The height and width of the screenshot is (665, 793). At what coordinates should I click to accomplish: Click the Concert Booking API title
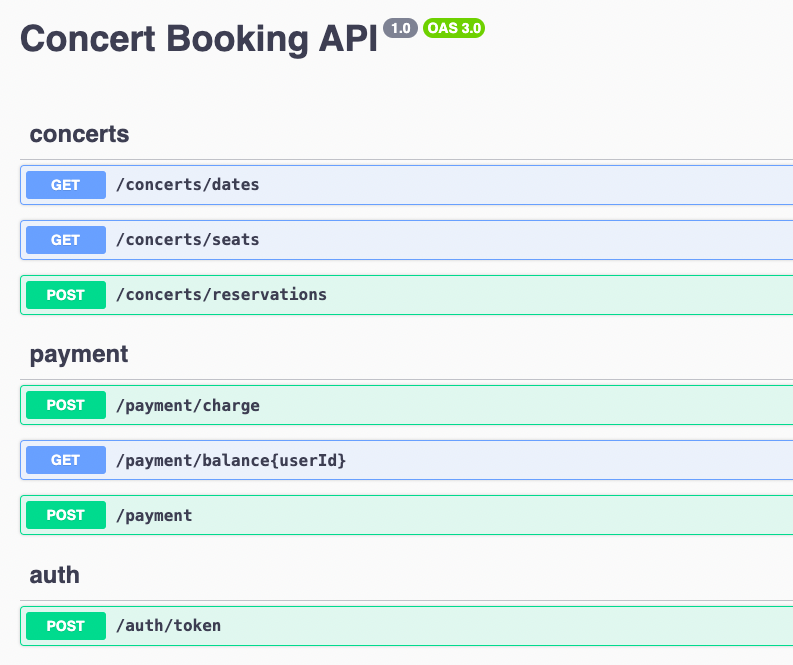point(199,39)
